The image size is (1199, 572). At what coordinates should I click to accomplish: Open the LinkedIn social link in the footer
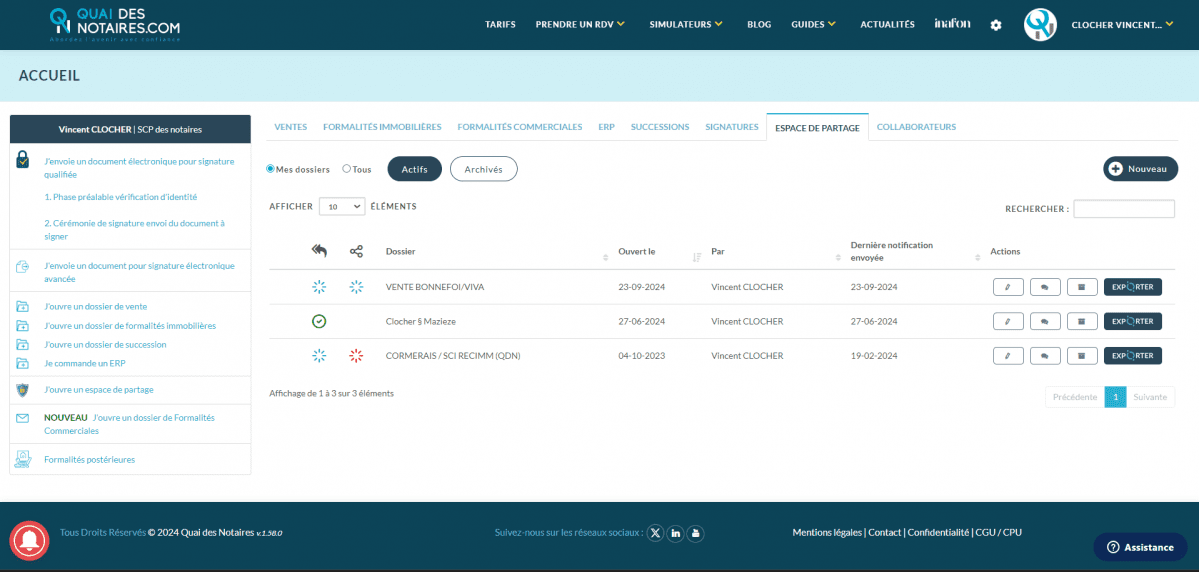coord(676,533)
